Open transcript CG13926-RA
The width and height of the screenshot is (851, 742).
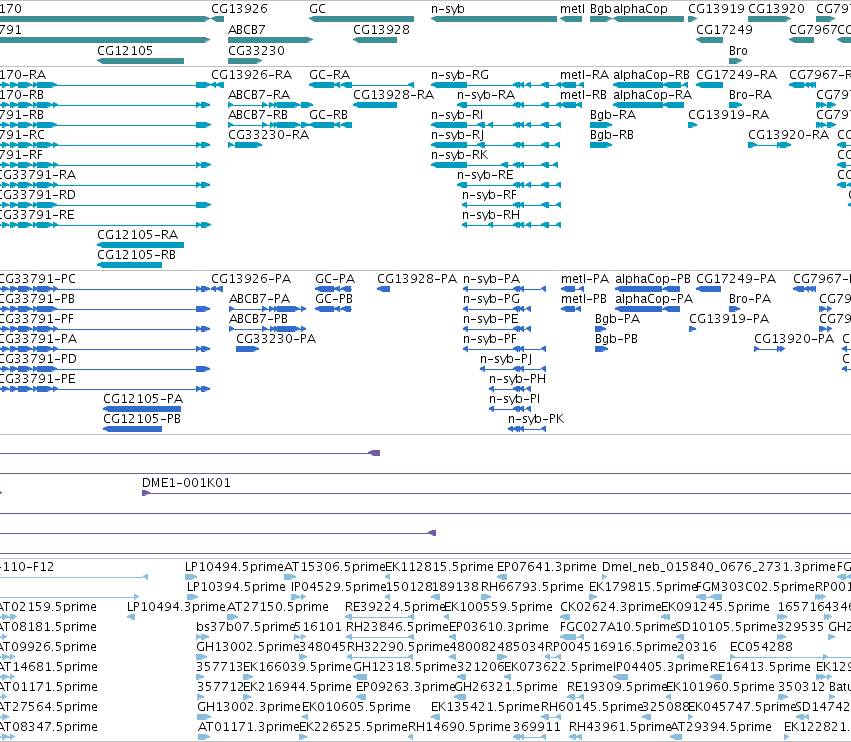(252, 75)
